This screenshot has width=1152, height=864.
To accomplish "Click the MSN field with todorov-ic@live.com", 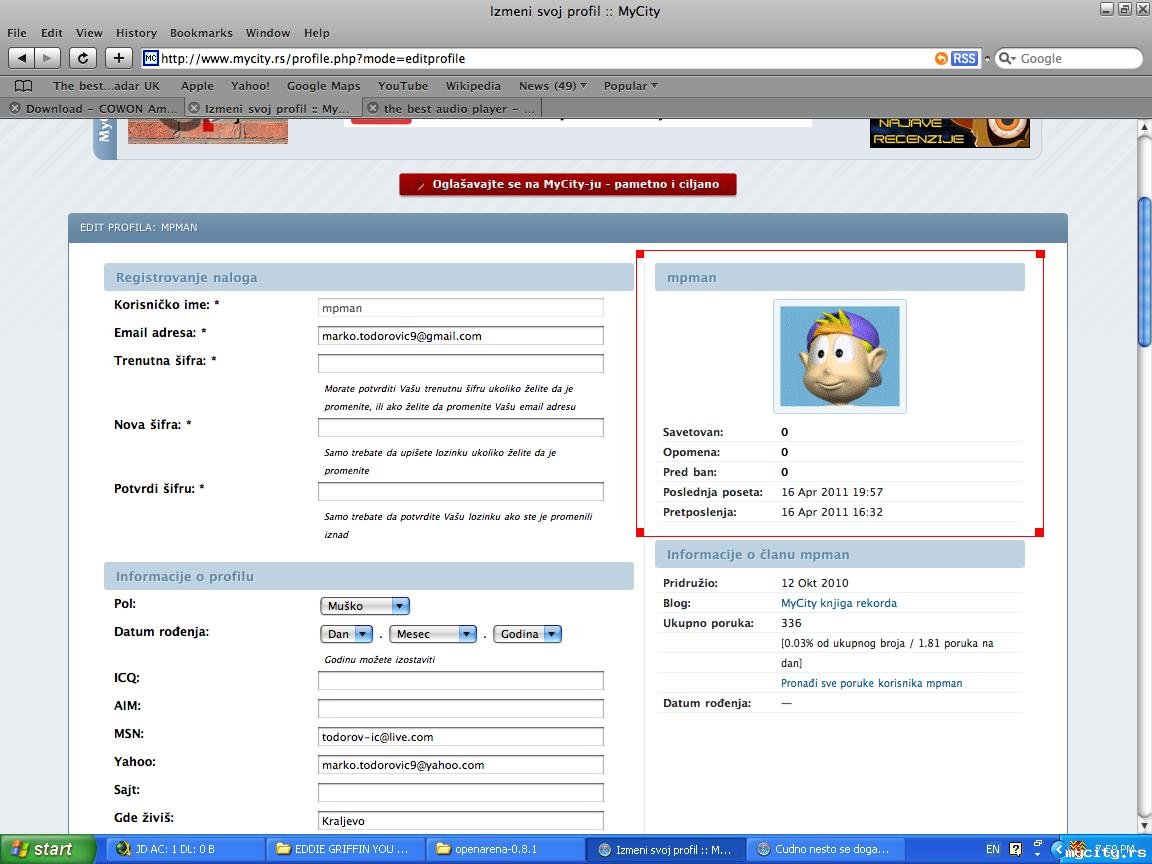I will click(x=461, y=737).
